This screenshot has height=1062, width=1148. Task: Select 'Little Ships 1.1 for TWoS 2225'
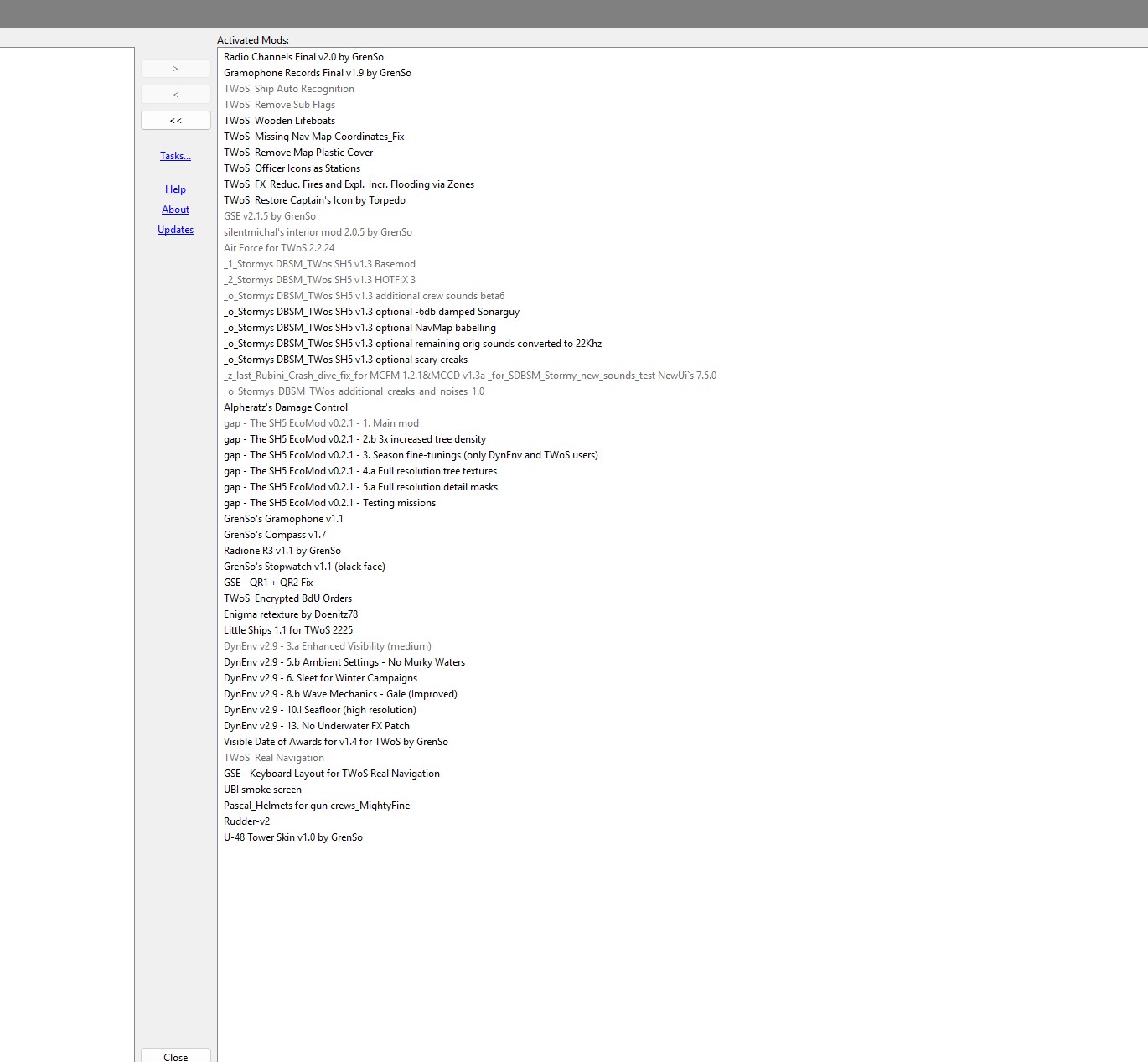[x=288, y=630]
